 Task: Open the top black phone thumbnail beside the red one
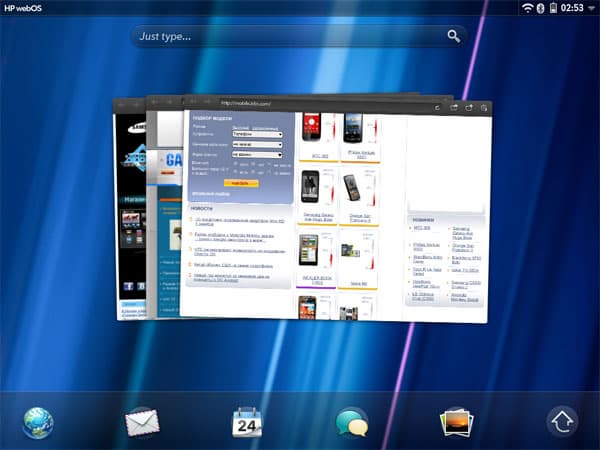[352, 128]
